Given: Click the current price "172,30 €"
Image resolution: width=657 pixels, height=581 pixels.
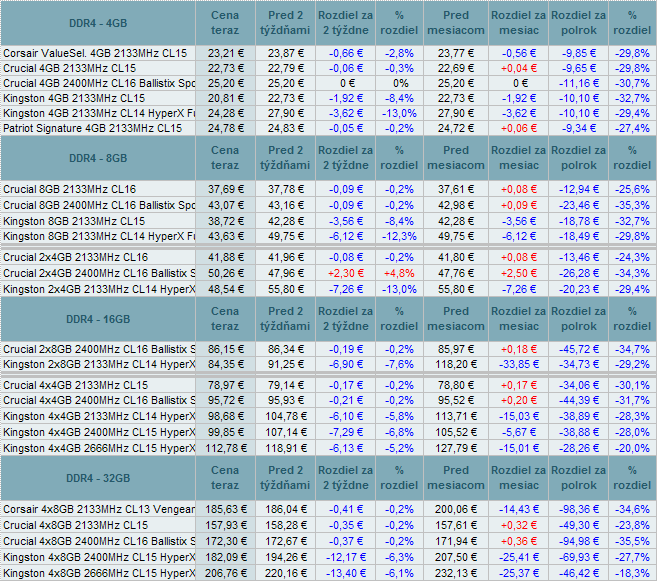Looking at the screenshot, I should coord(225,541).
